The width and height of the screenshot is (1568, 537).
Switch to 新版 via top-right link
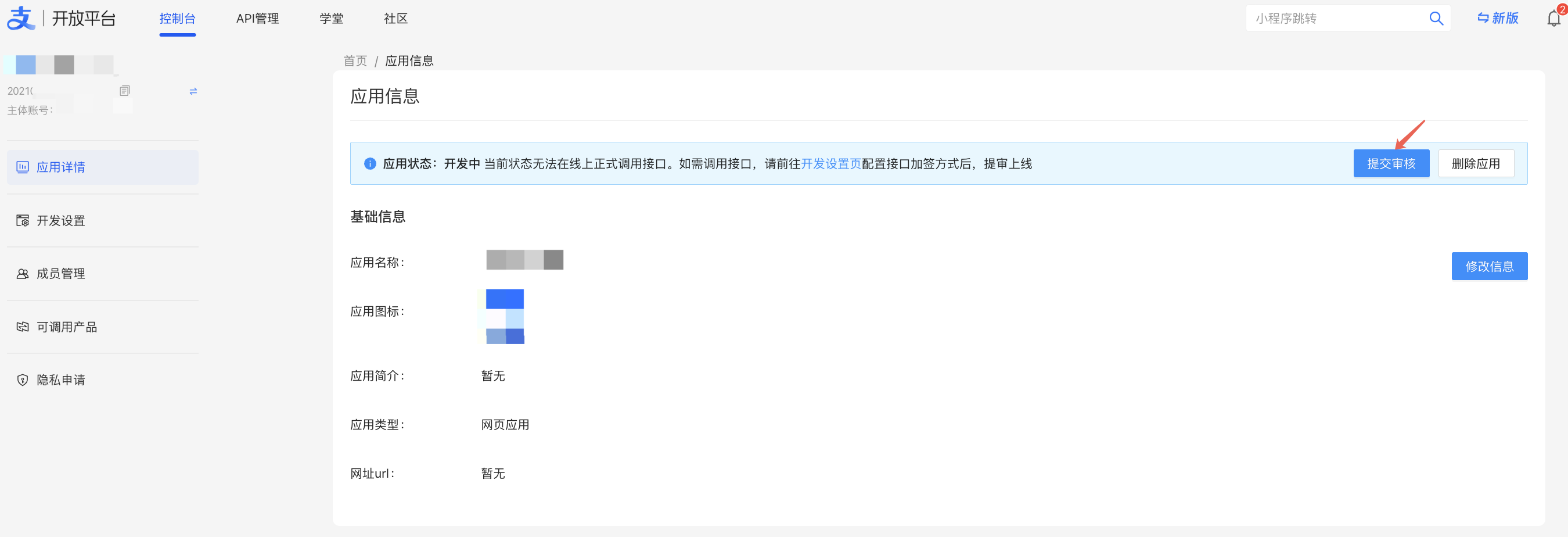(x=1498, y=18)
